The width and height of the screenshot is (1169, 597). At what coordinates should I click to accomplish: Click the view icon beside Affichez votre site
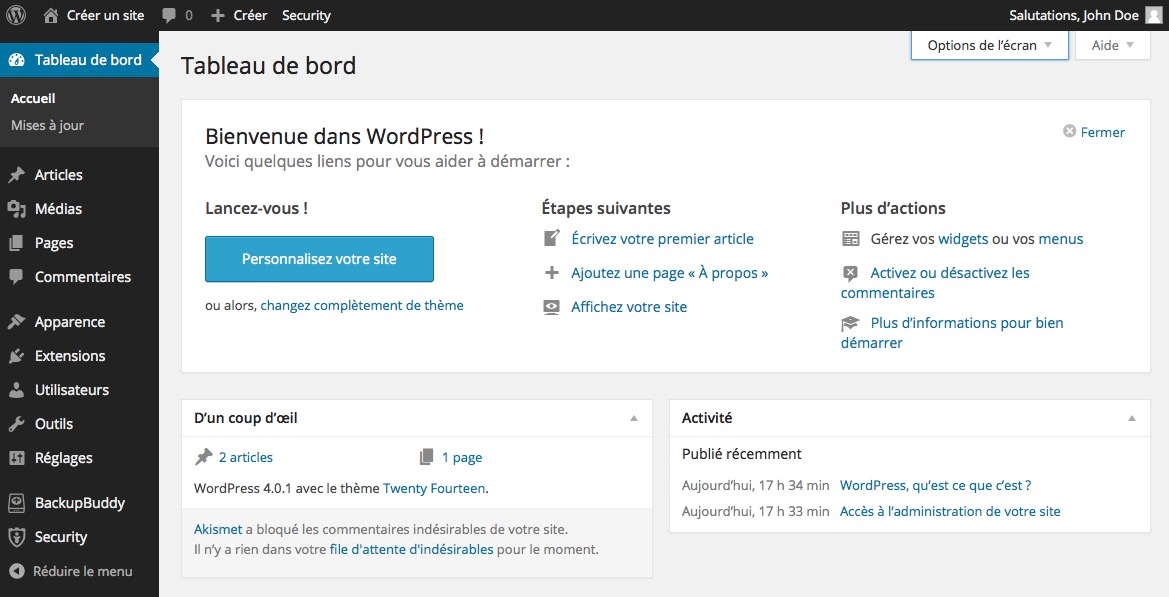552,307
